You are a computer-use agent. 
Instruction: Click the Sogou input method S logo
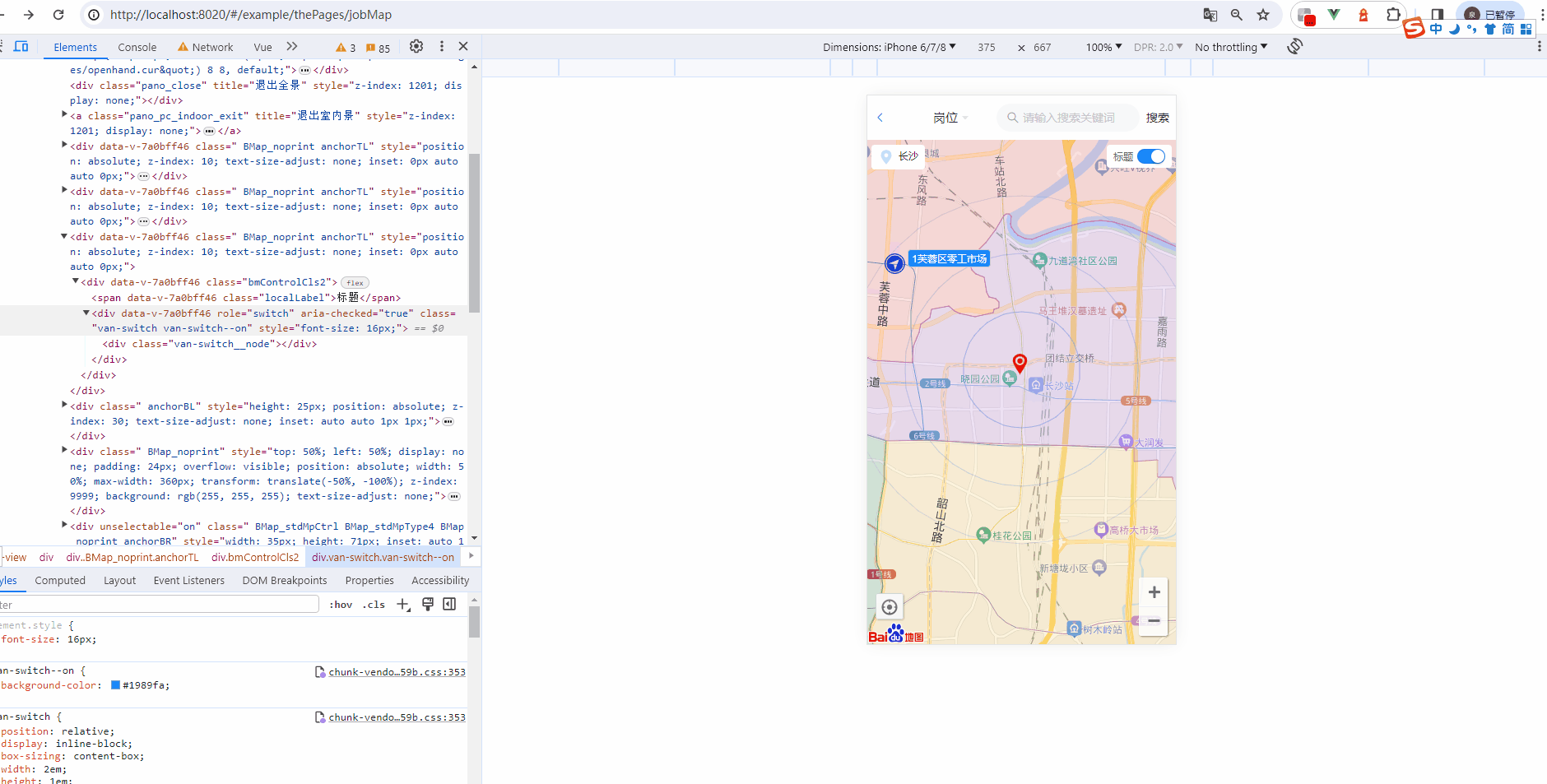(1414, 28)
